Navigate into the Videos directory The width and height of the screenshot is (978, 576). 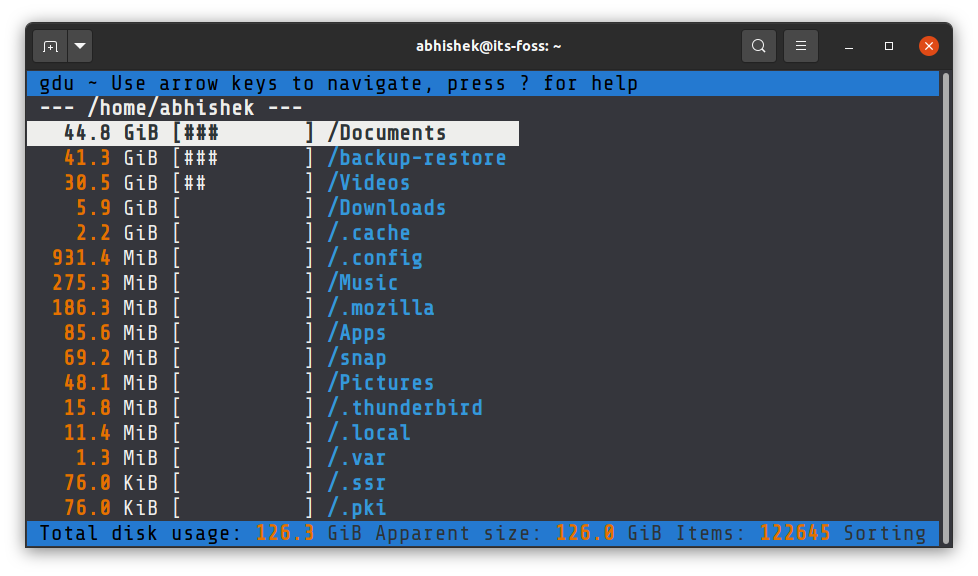pos(369,182)
